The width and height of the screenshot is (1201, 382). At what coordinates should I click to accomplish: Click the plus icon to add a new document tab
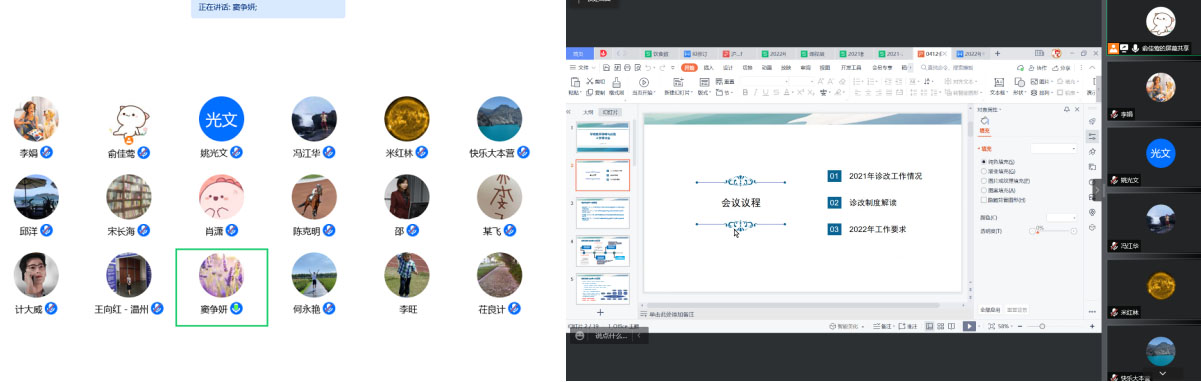997,54
